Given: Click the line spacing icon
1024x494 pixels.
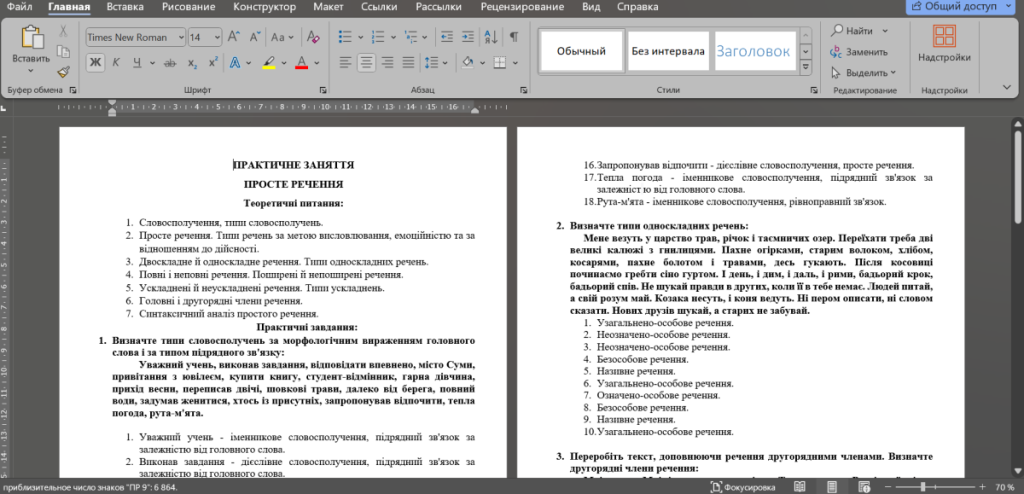Looking at the screenshot, I should 431,63.
